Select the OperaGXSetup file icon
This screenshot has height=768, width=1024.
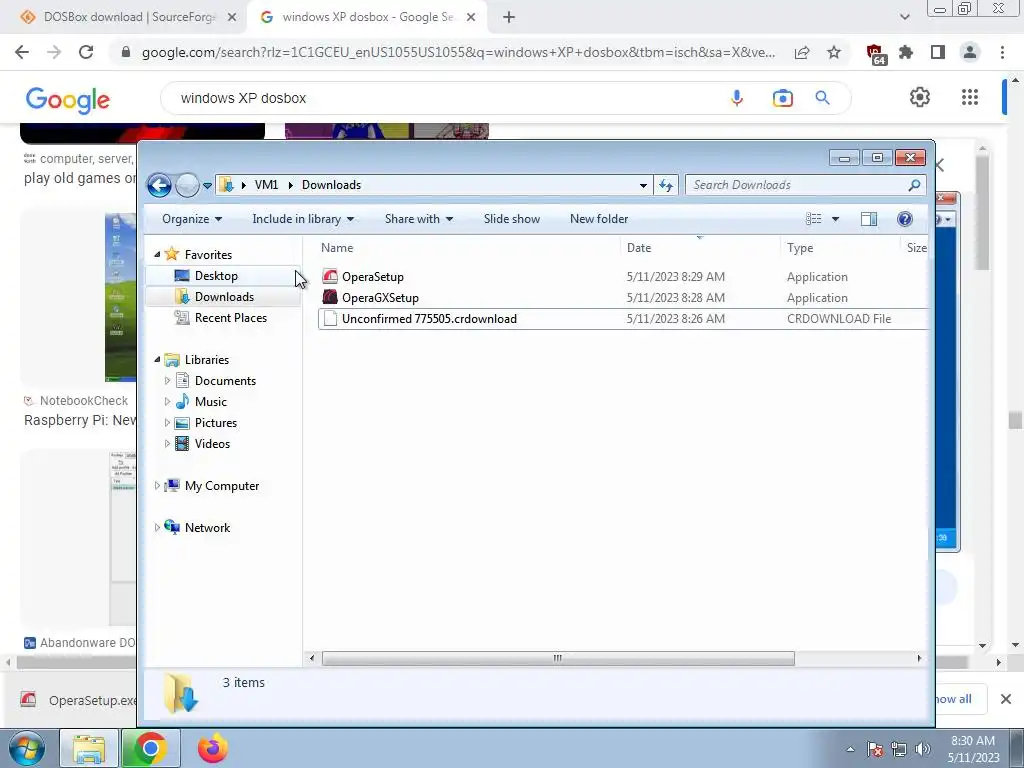tap(330, 297)
